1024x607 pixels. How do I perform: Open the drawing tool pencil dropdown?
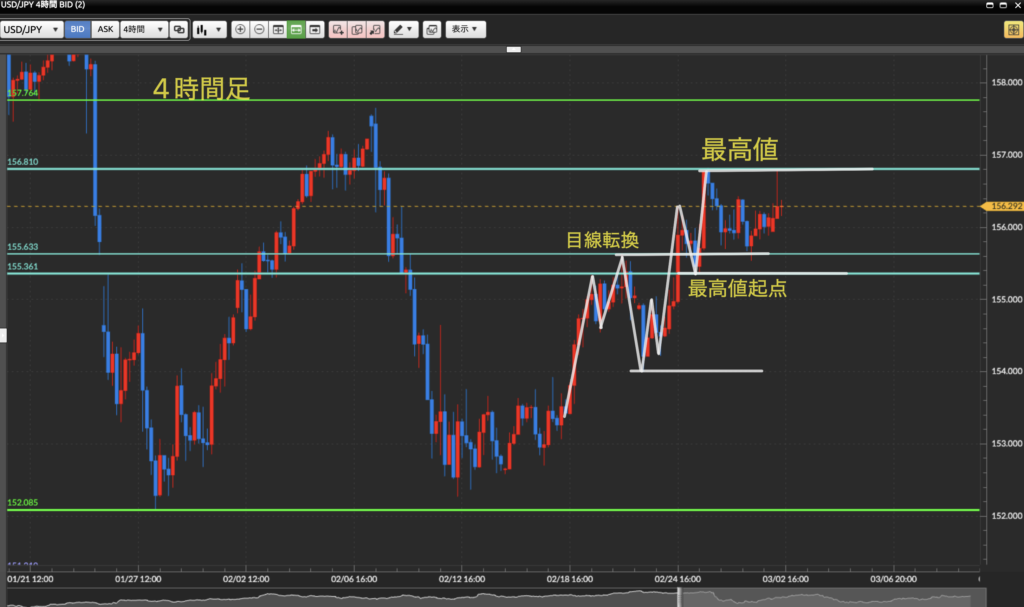[404, 30]
